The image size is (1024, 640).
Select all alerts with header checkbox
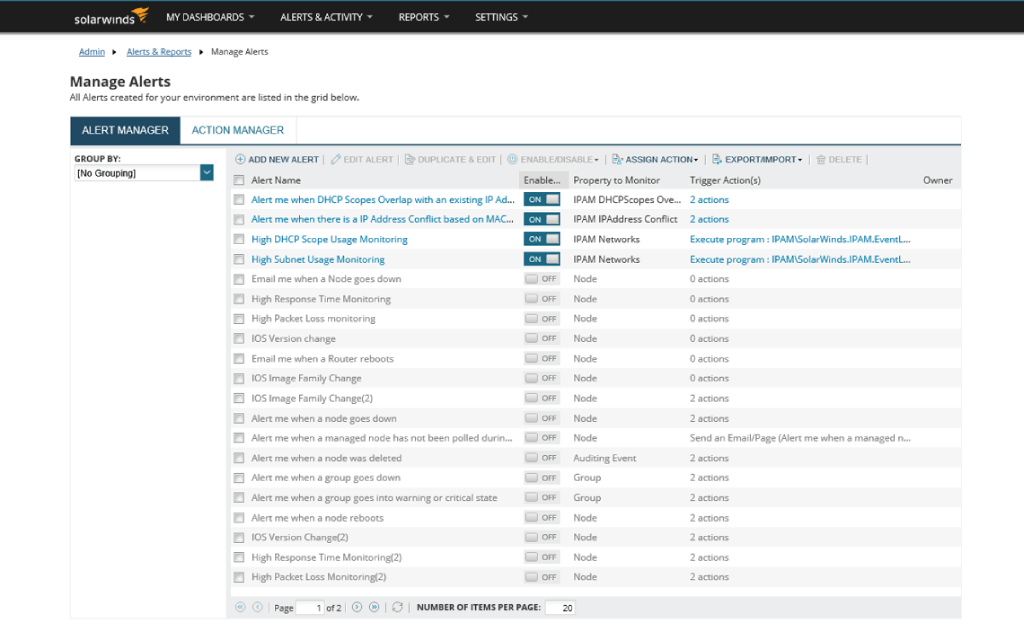tap(239, 180)
